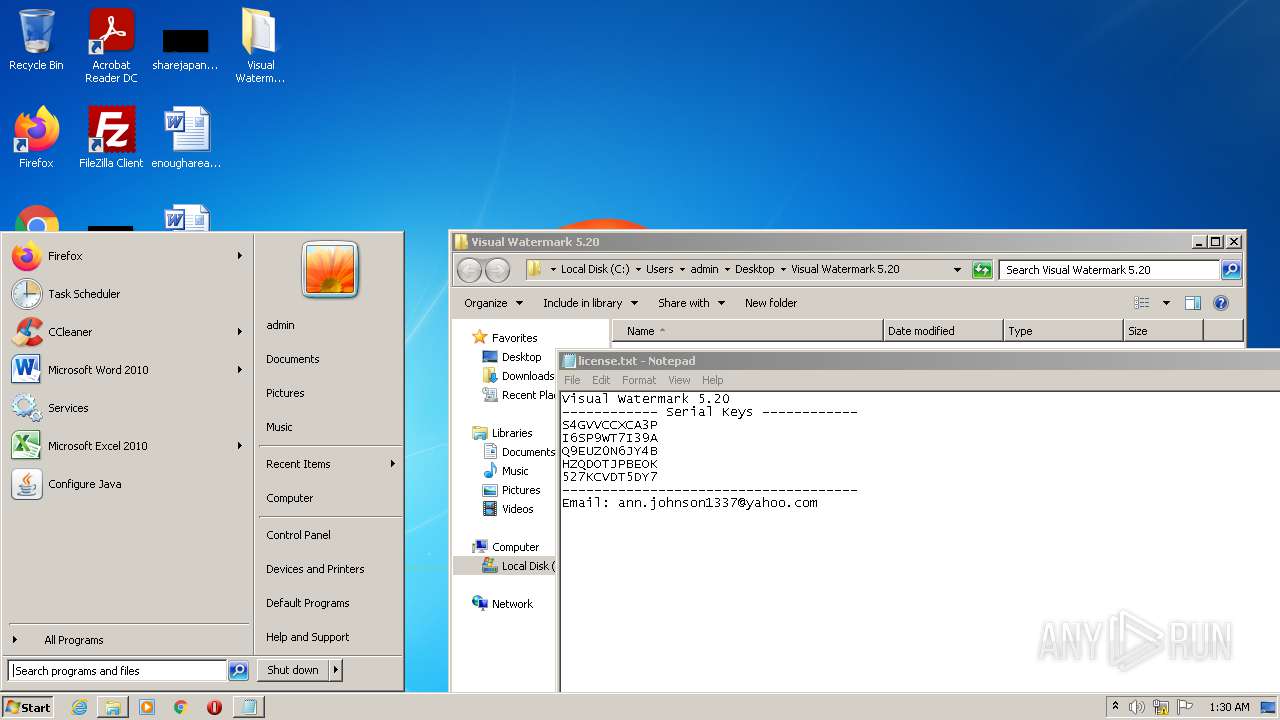Image resolution: width=1280 pixels, height=720 pixels.
Task: Open Task Scheduler from Start menu
Action: click(128, 294)
